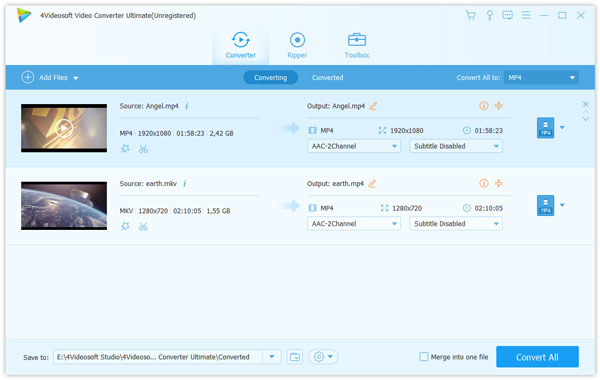Open the output folder browse icon
This screenshot has height=380, width=600.
(x=295, y=357)
